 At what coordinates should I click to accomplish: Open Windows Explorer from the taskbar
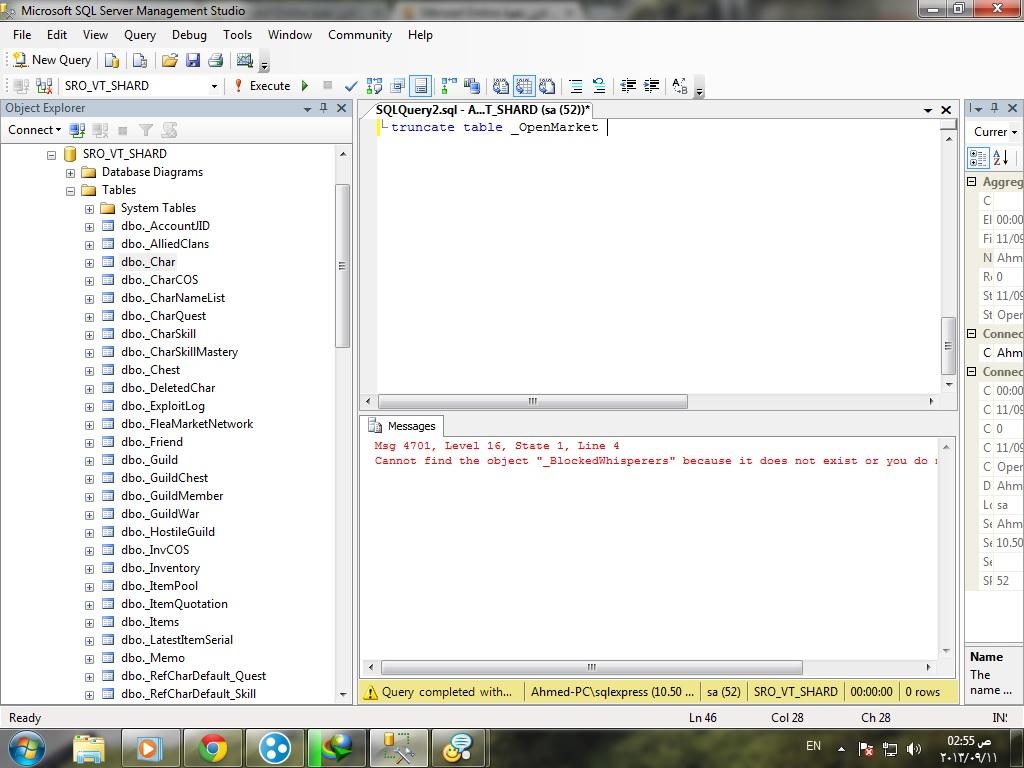89,748
